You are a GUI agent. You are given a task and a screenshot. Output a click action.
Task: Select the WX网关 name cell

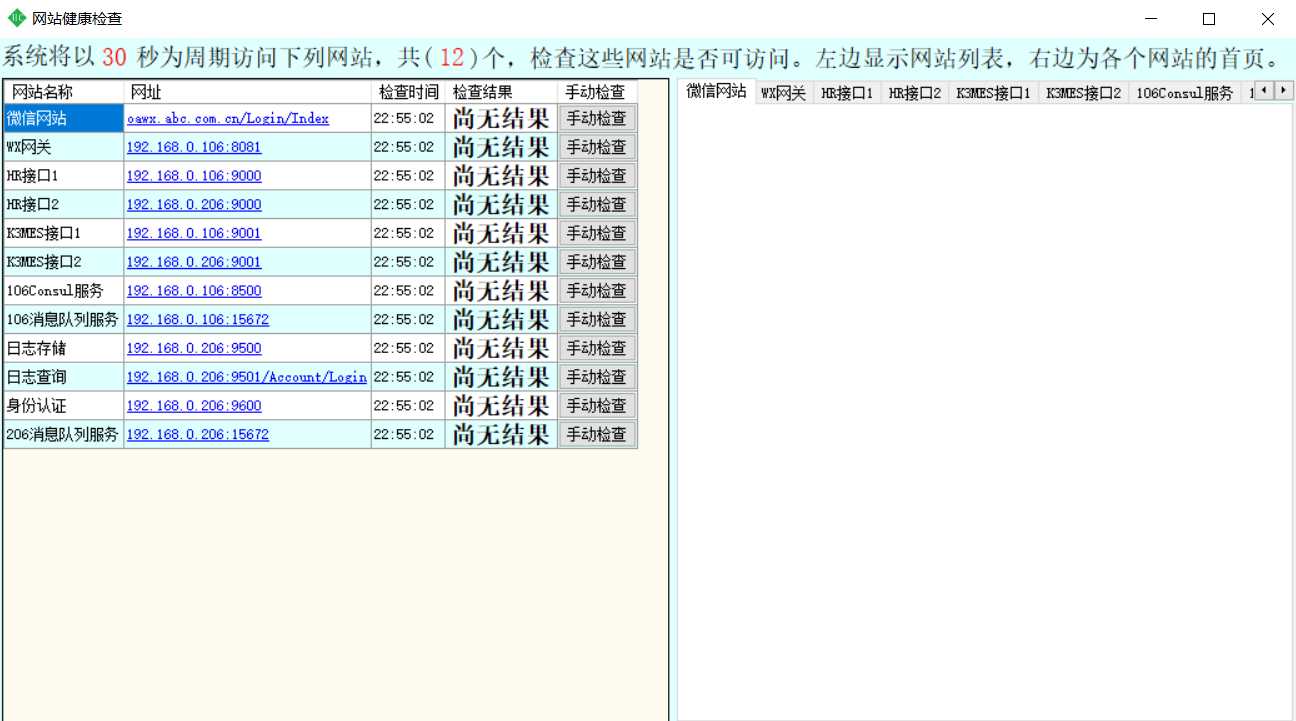[64, 147]
